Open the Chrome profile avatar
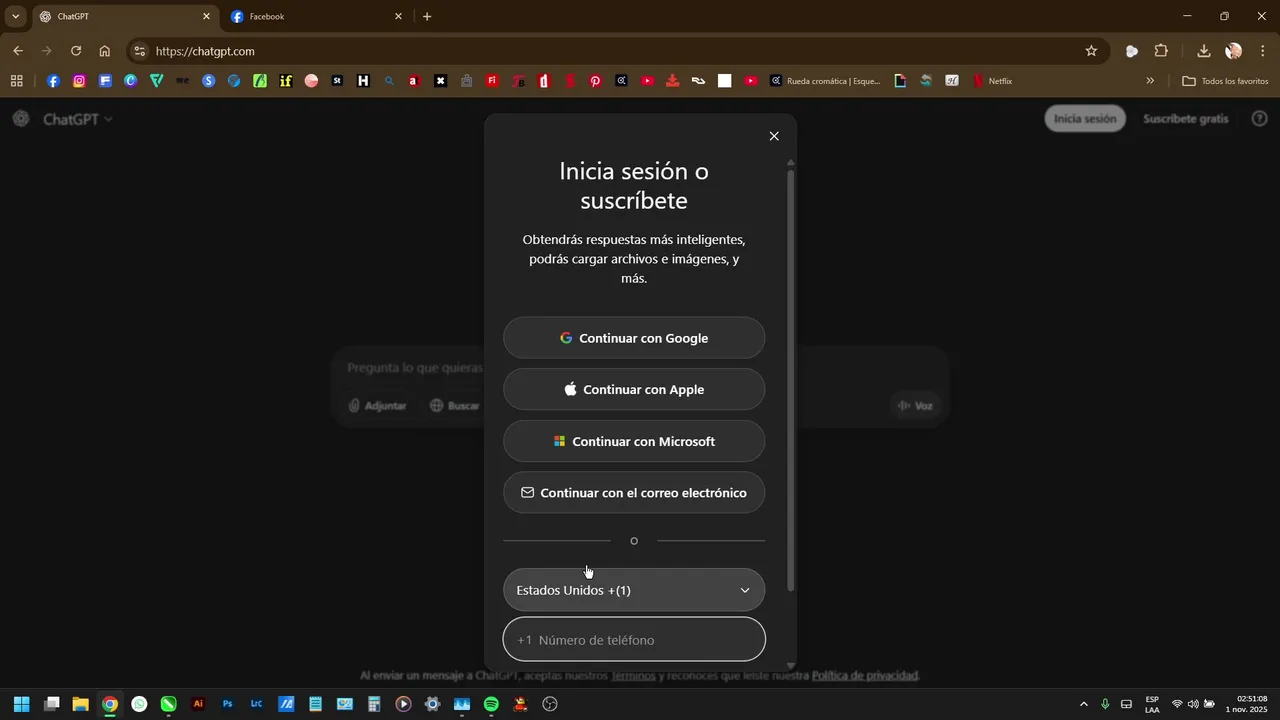 pos(1233,51)
